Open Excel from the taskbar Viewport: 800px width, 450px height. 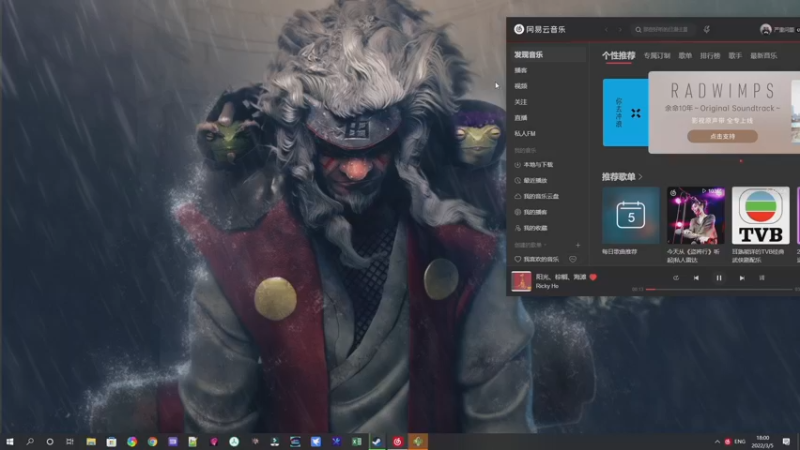(x=357, y=442)
